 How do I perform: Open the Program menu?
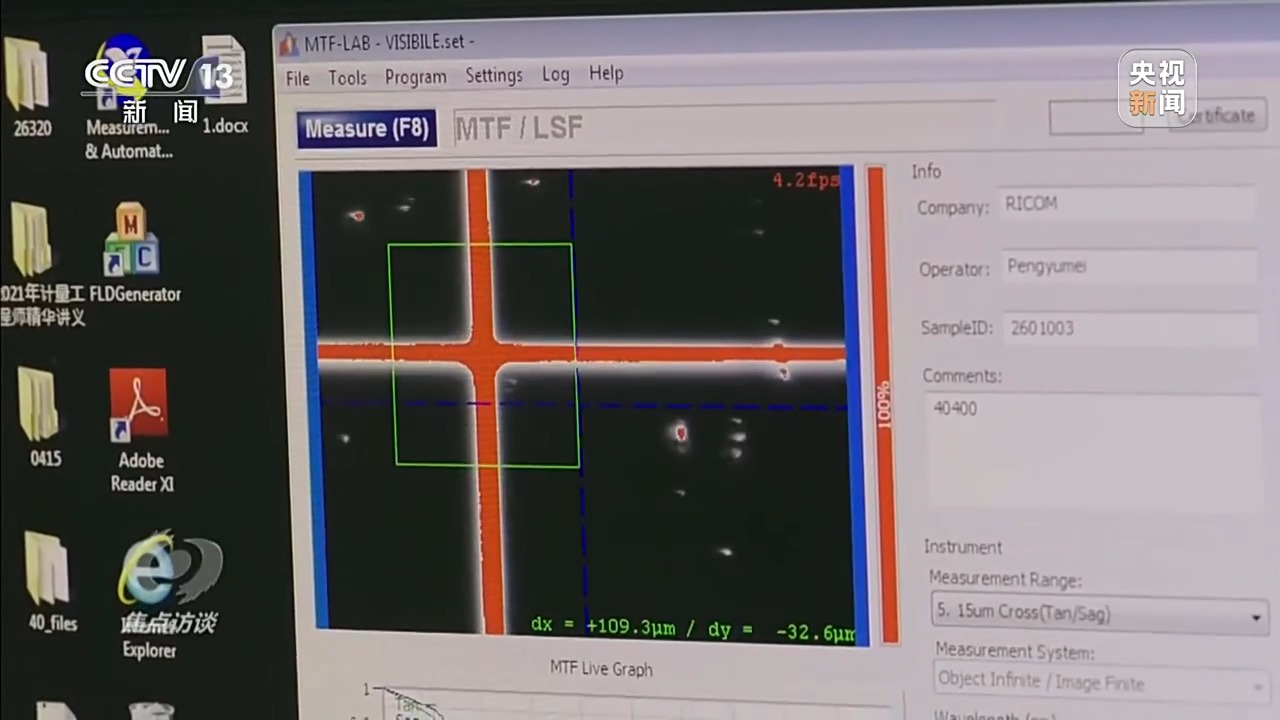point(416,77)
